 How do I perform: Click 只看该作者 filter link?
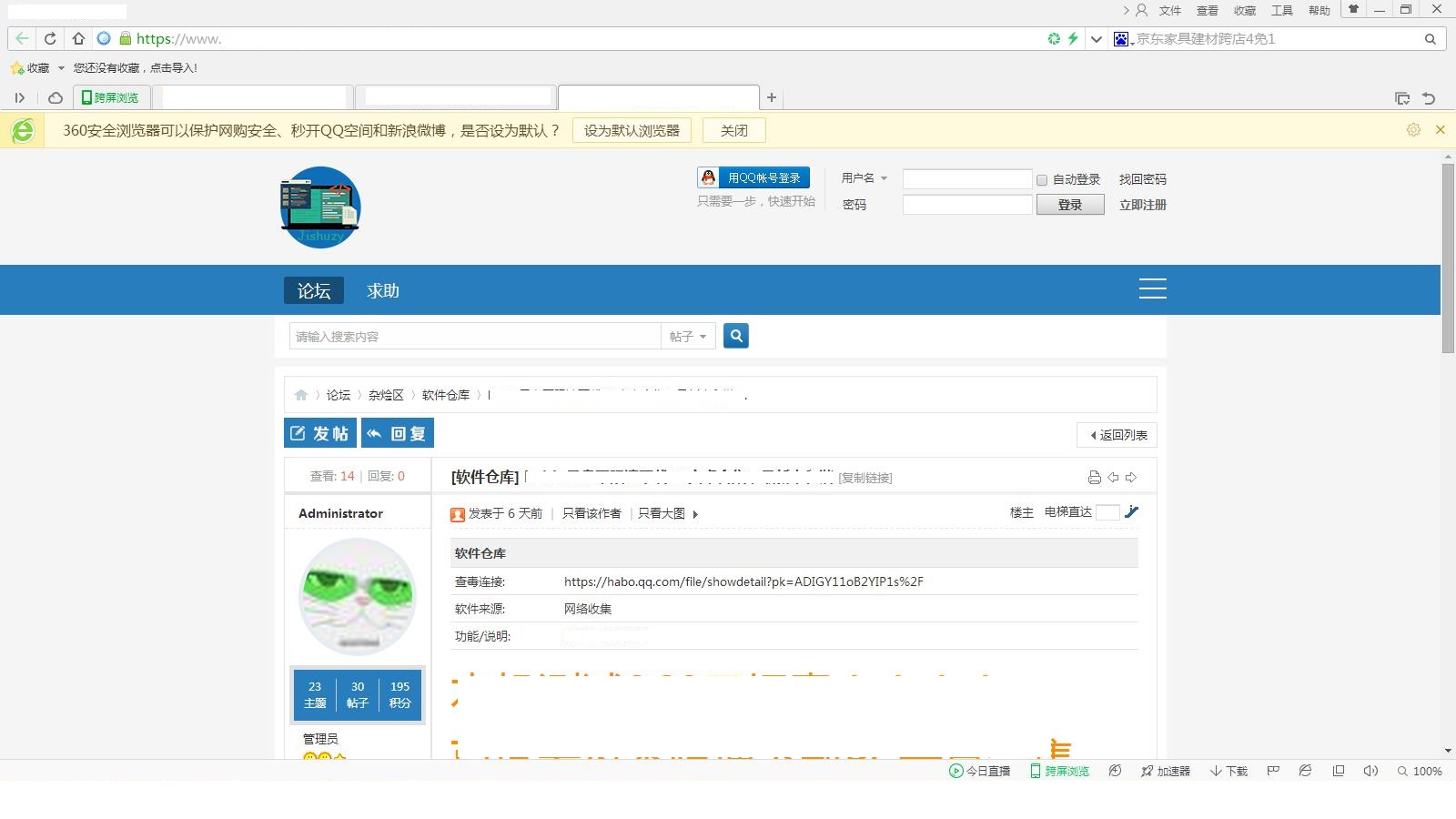tap(591, 513)
